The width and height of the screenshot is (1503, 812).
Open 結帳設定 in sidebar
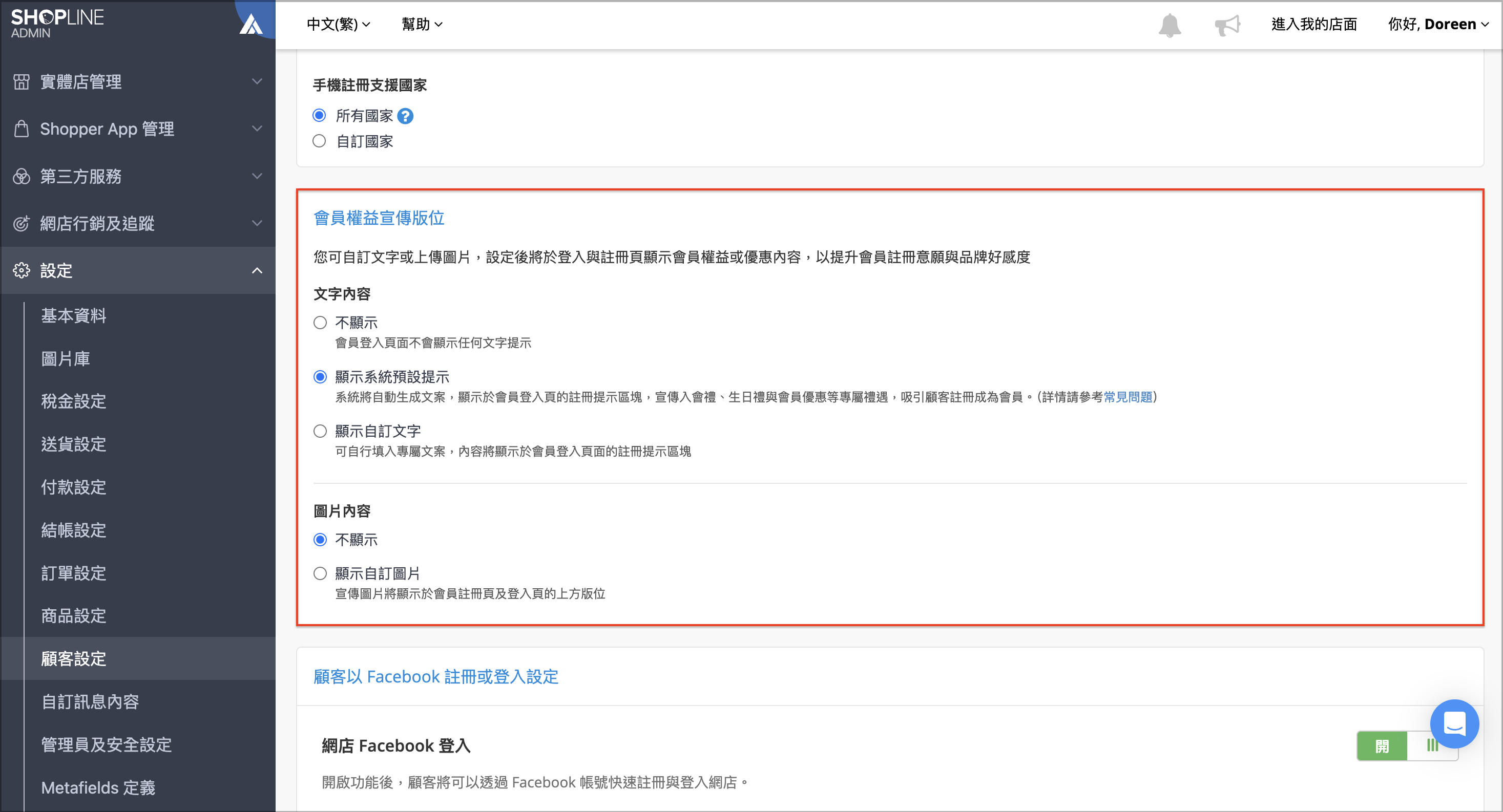(74, 530)
